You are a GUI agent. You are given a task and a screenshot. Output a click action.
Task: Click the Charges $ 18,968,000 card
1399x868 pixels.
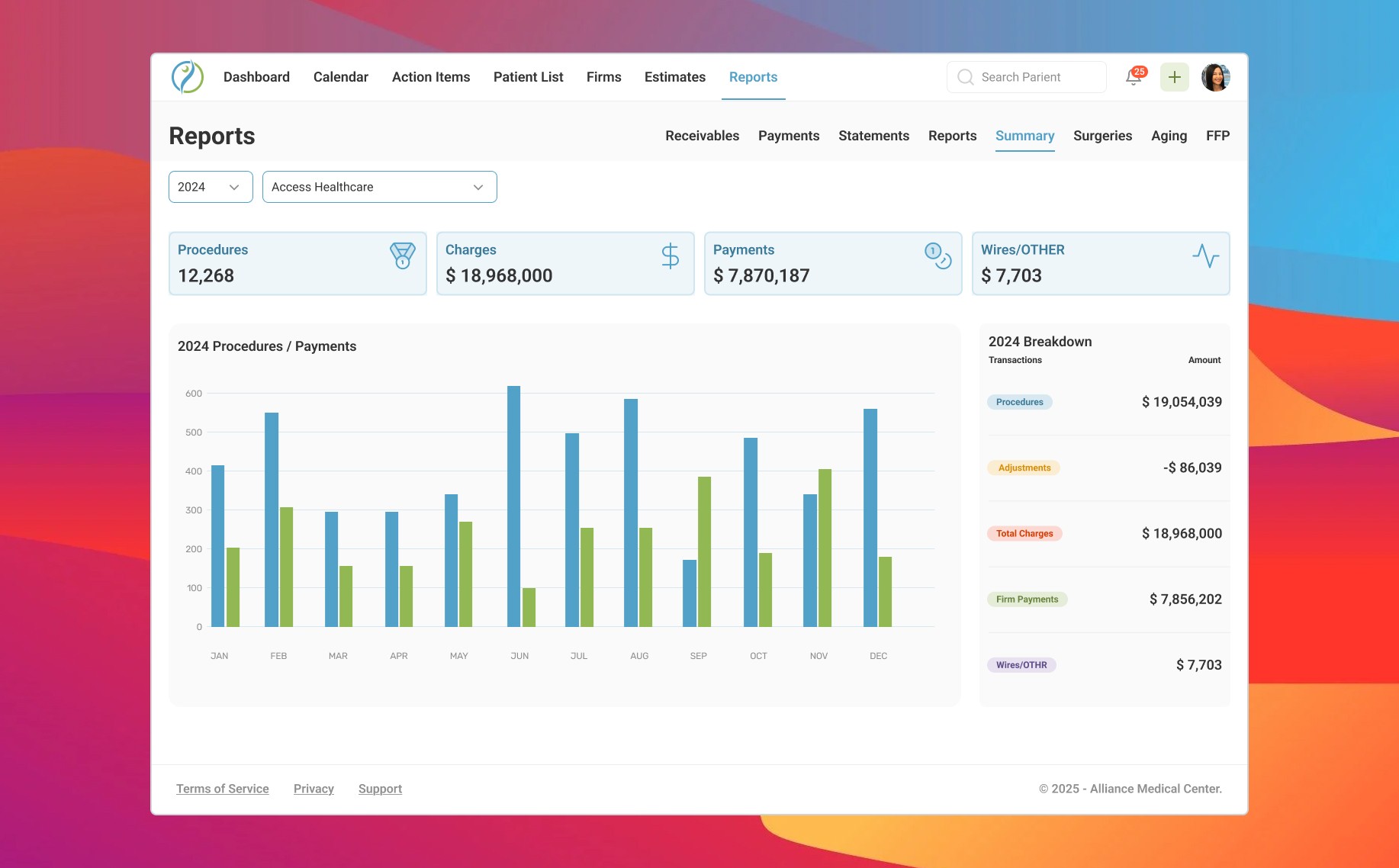[x=565, y=263]
